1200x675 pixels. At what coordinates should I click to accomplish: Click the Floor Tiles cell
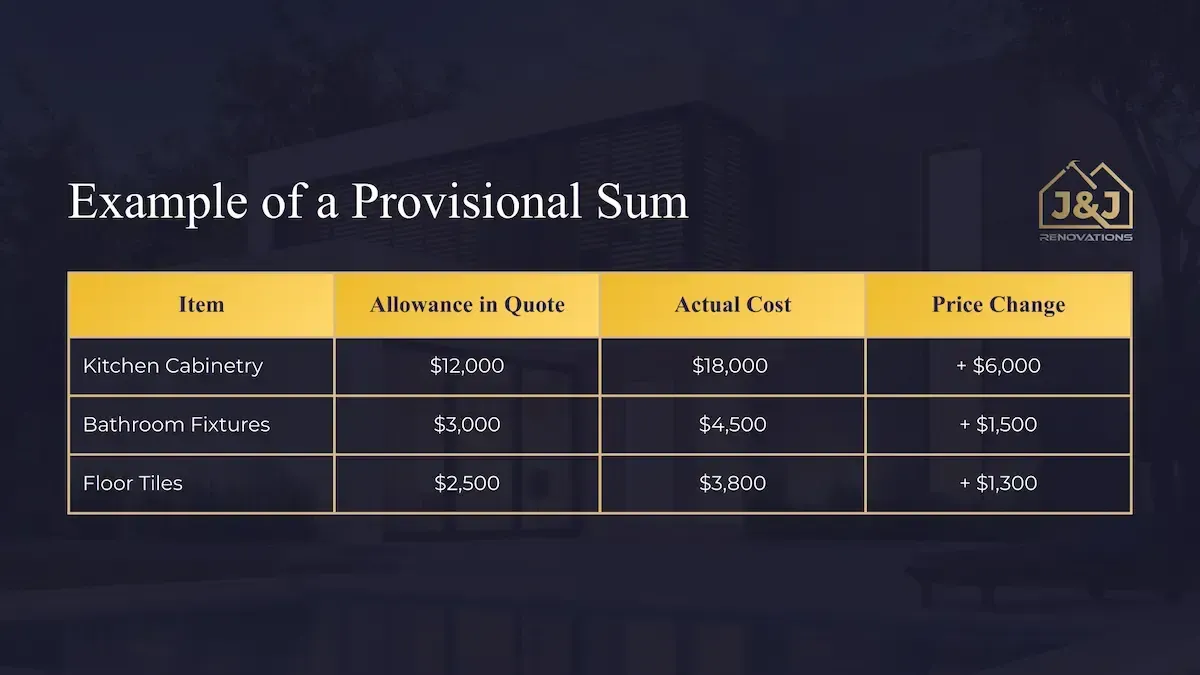point(133,483)
